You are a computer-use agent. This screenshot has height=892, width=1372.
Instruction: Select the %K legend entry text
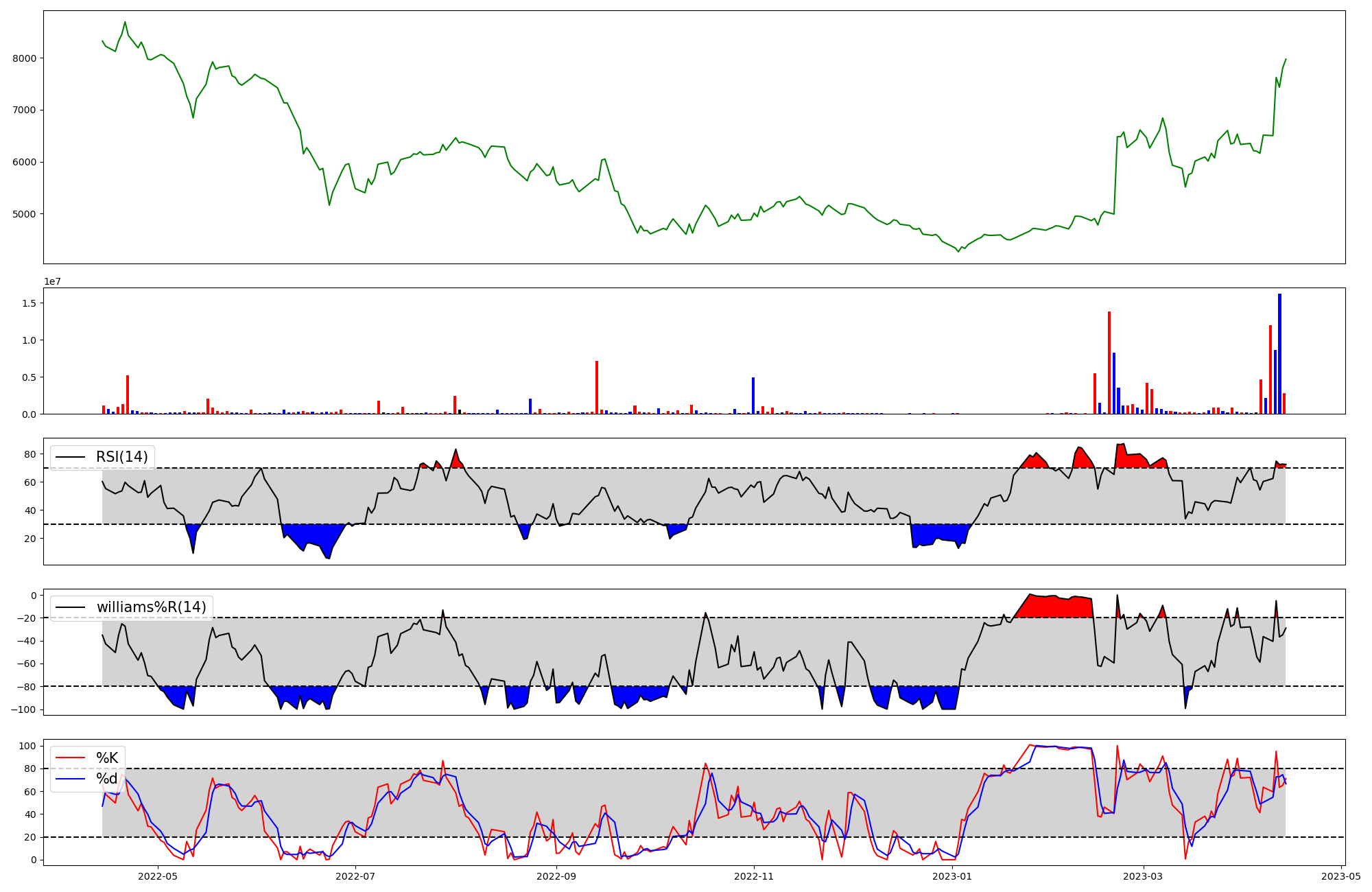pyautogui.click(x=107, y=758)
